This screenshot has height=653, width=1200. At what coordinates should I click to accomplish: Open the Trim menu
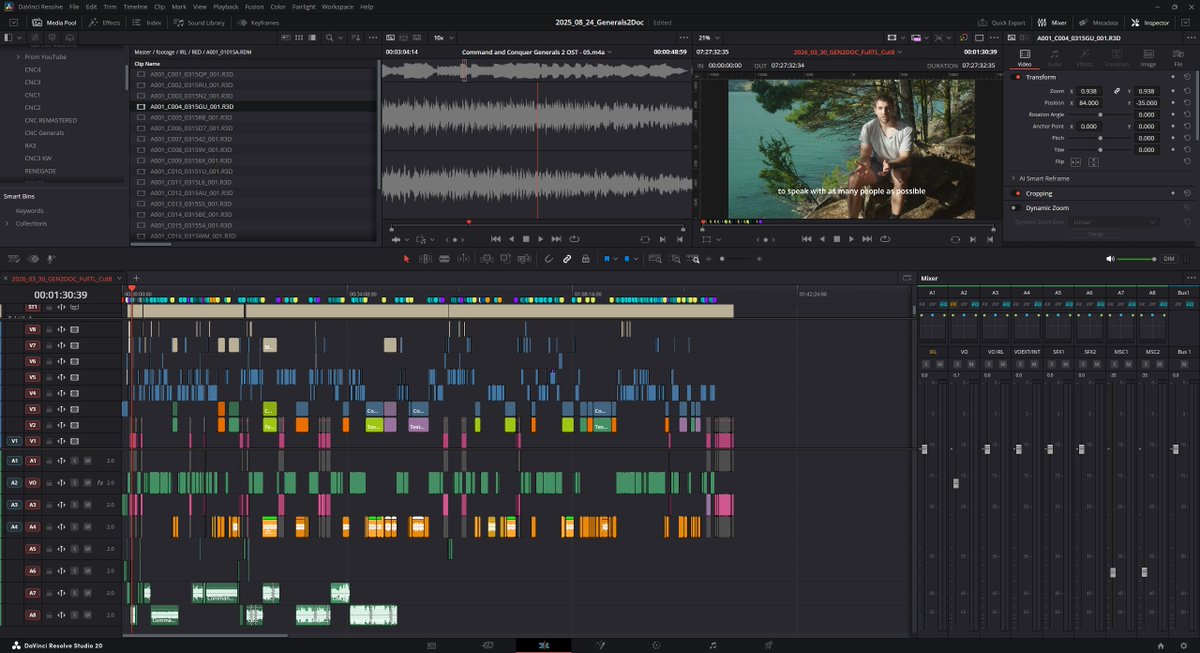coord(109,7)
